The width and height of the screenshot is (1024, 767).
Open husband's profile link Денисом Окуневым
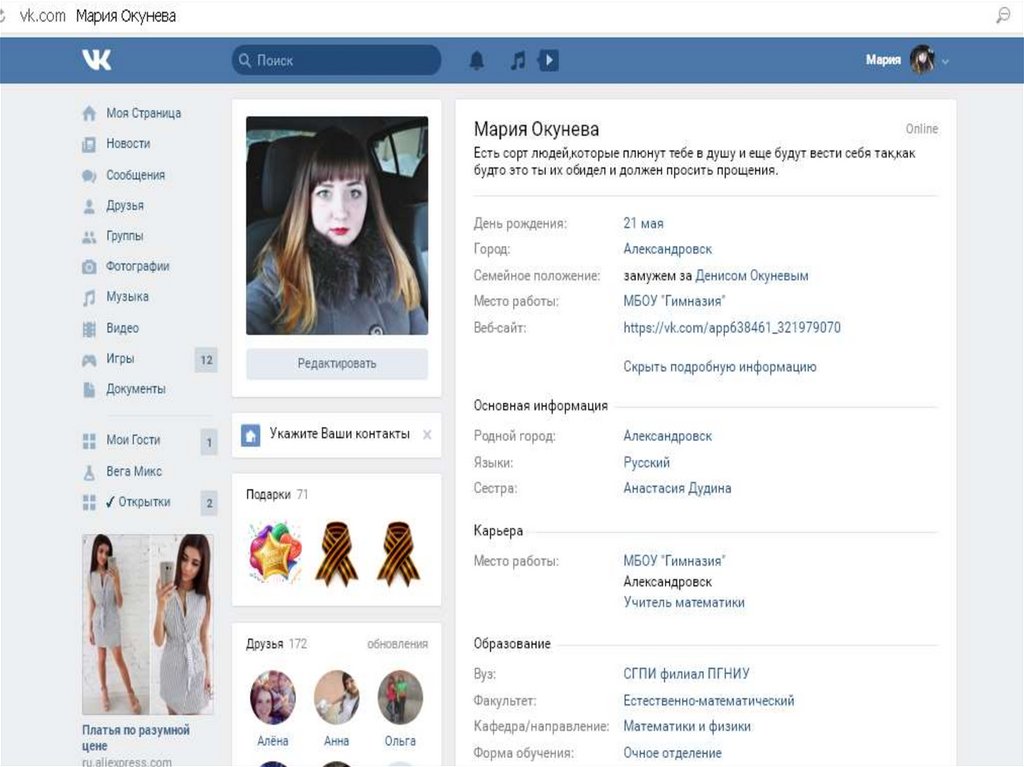[752, 276]
